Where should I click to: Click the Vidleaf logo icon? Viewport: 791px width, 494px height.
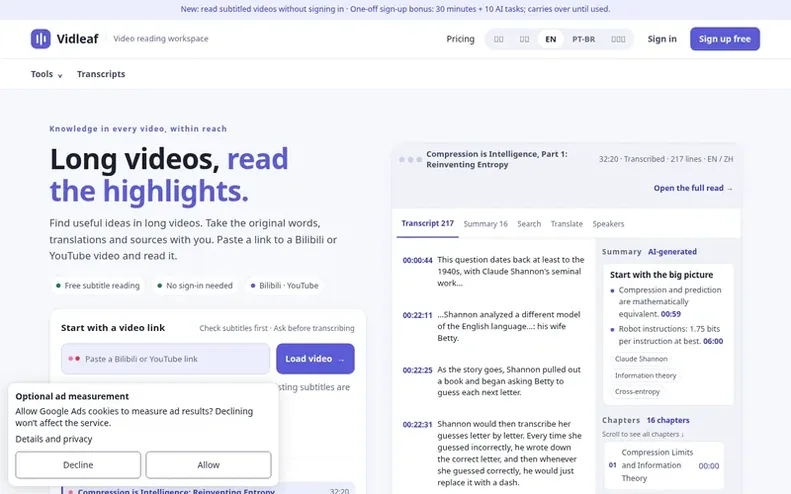click(40, 39)
